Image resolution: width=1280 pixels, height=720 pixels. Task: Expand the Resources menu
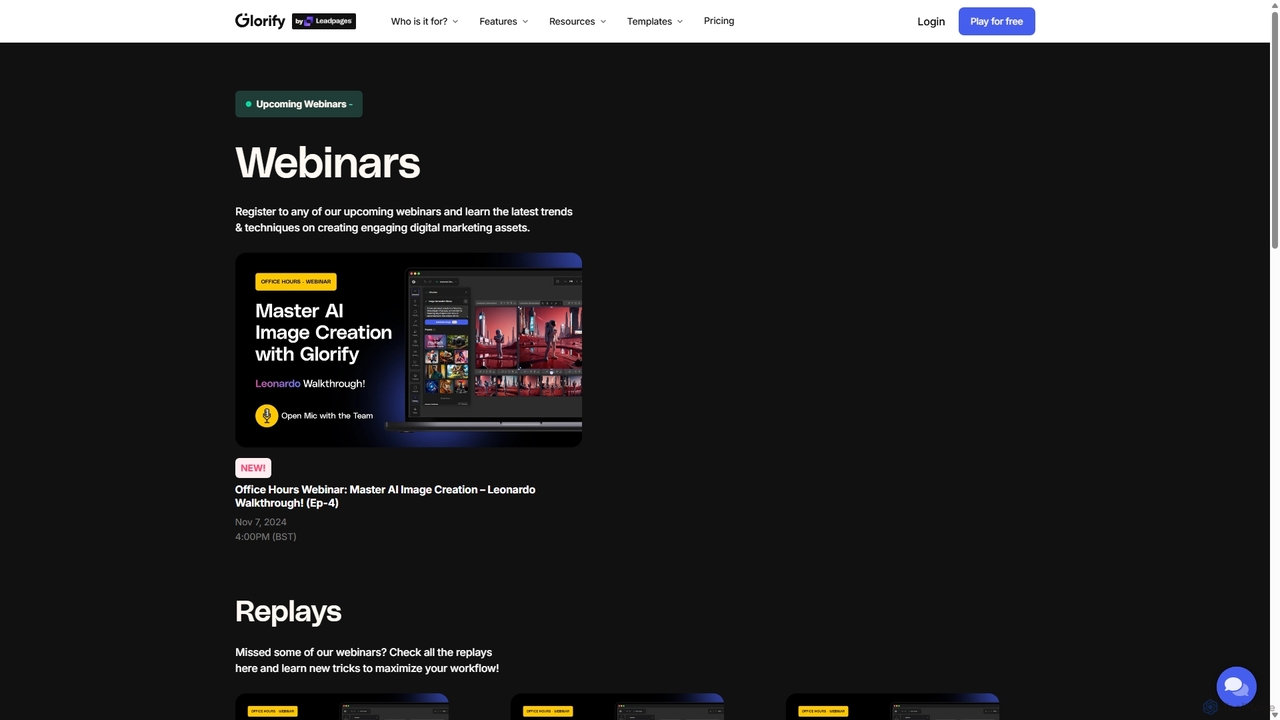(577, 21)
